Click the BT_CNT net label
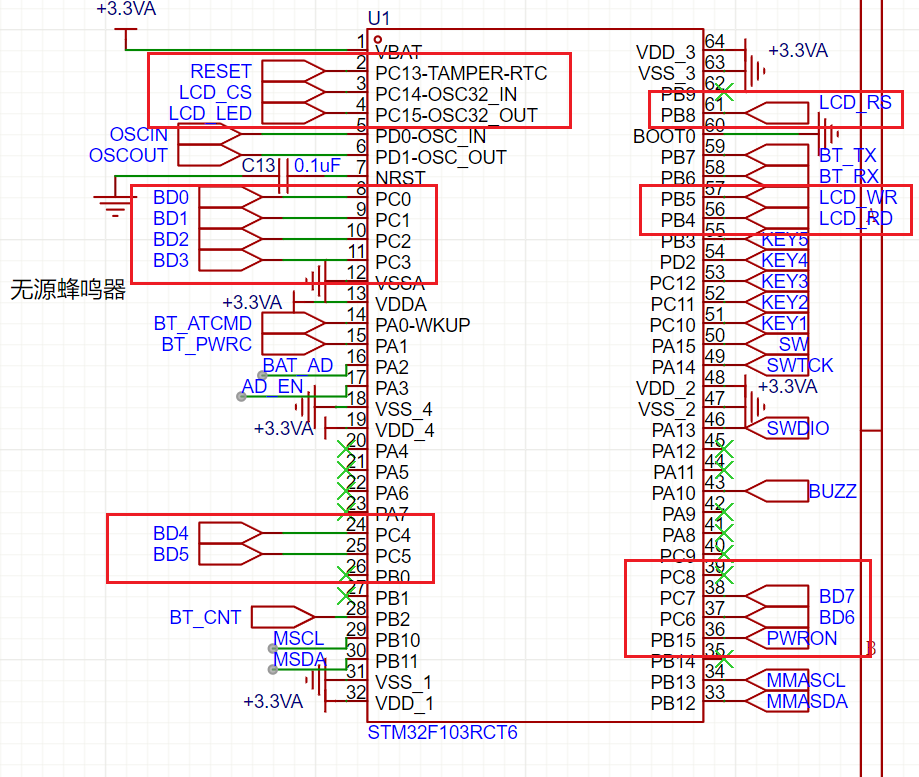This screenshot has width=919, height=777. point(205,618)
